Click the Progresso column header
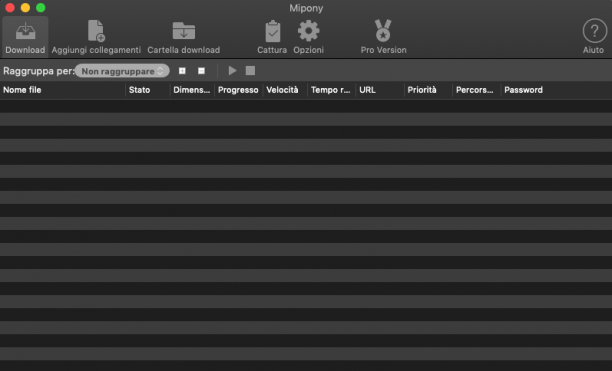The height and width of the screenshot is (371, 612). pos(238,90)
